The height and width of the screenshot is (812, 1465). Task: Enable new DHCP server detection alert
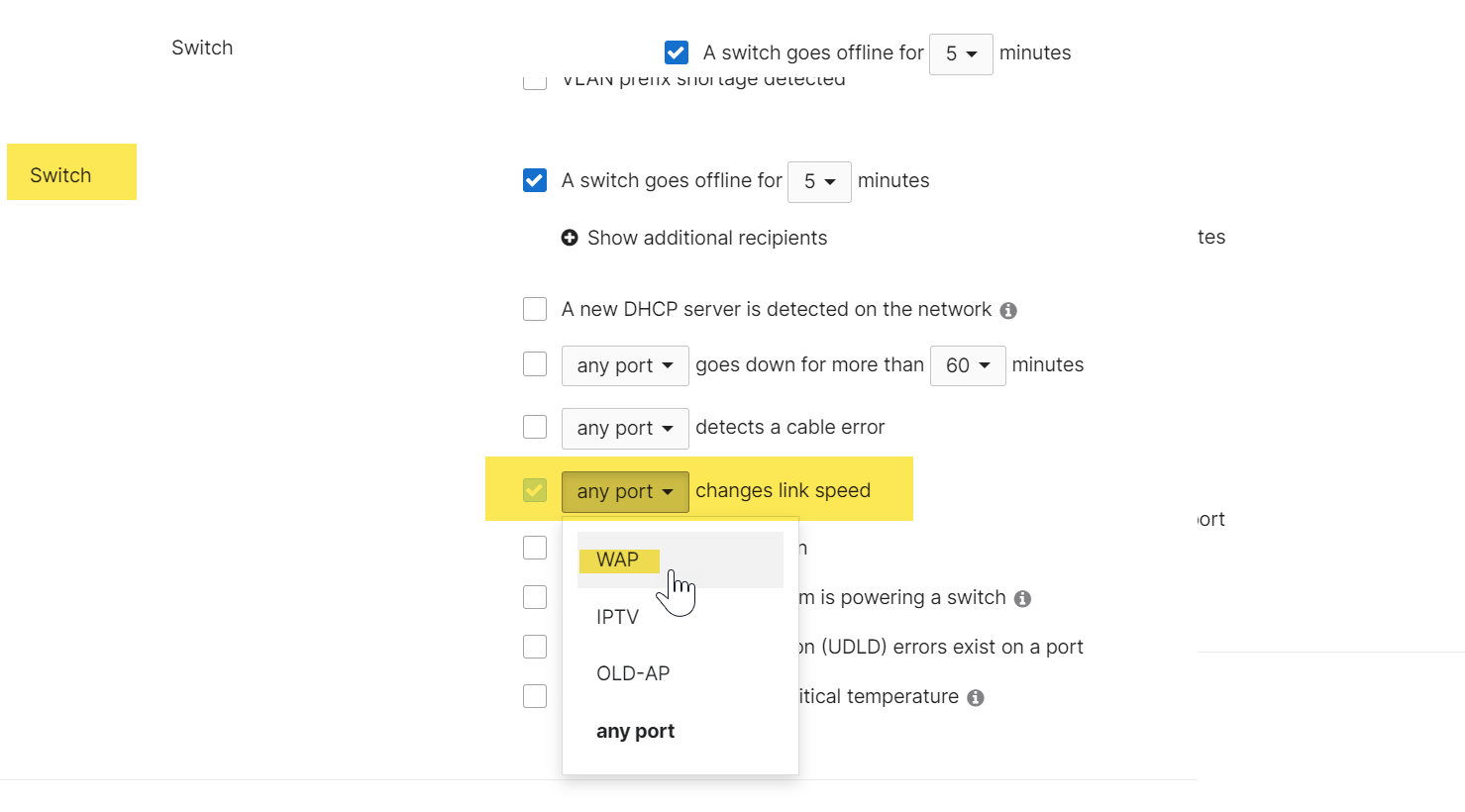pos(535,309)
